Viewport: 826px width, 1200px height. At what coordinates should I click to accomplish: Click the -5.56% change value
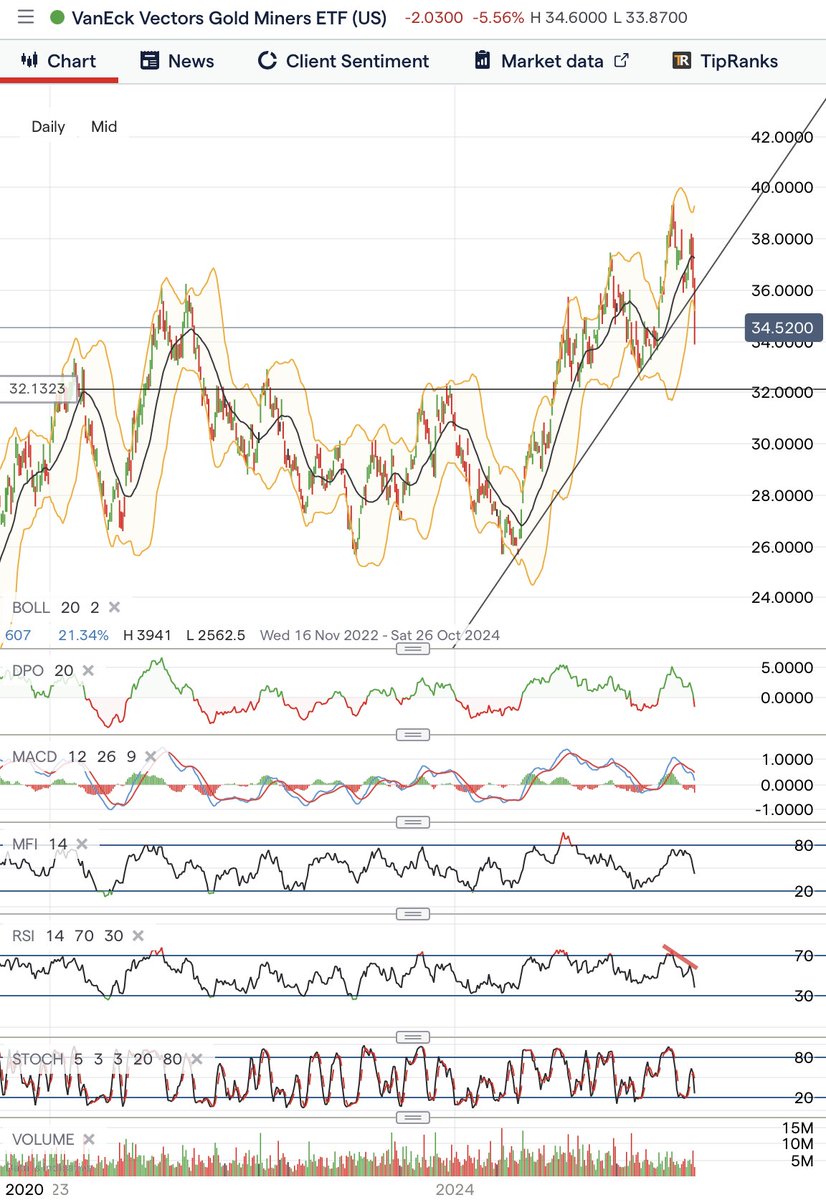499,18
